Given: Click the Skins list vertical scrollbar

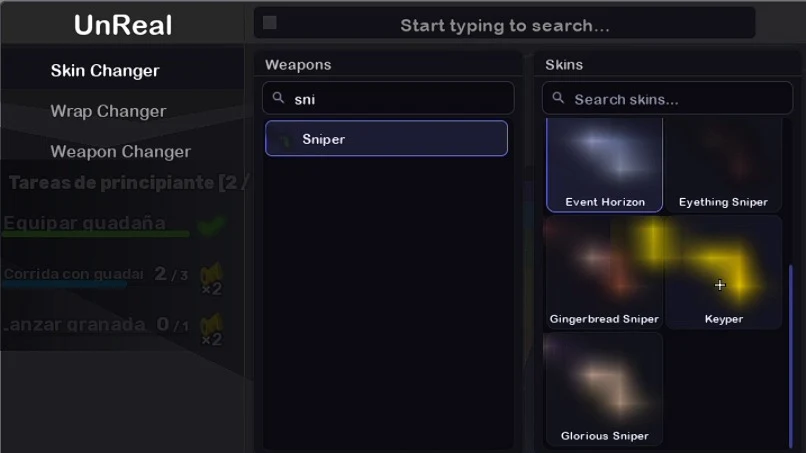Looking at the screenshot, I should [x=791, y=356].
